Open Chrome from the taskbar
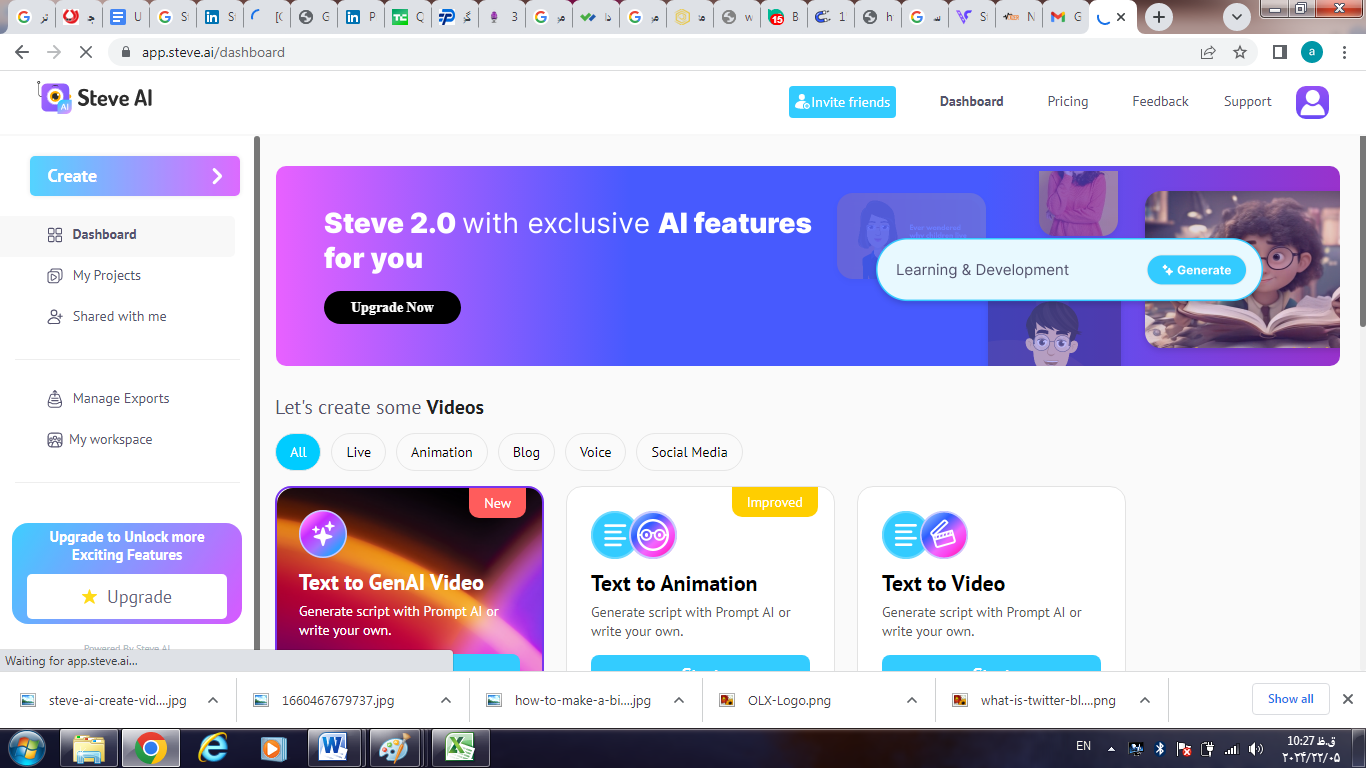Screen dimensions: 1366x768 point(151,748)
